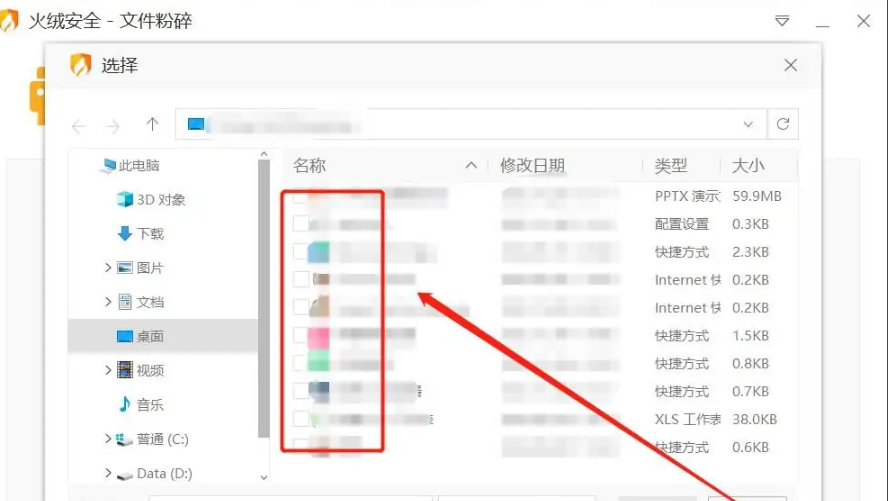Open the 火绒安全 main window menu triangle

click(782, 21)
